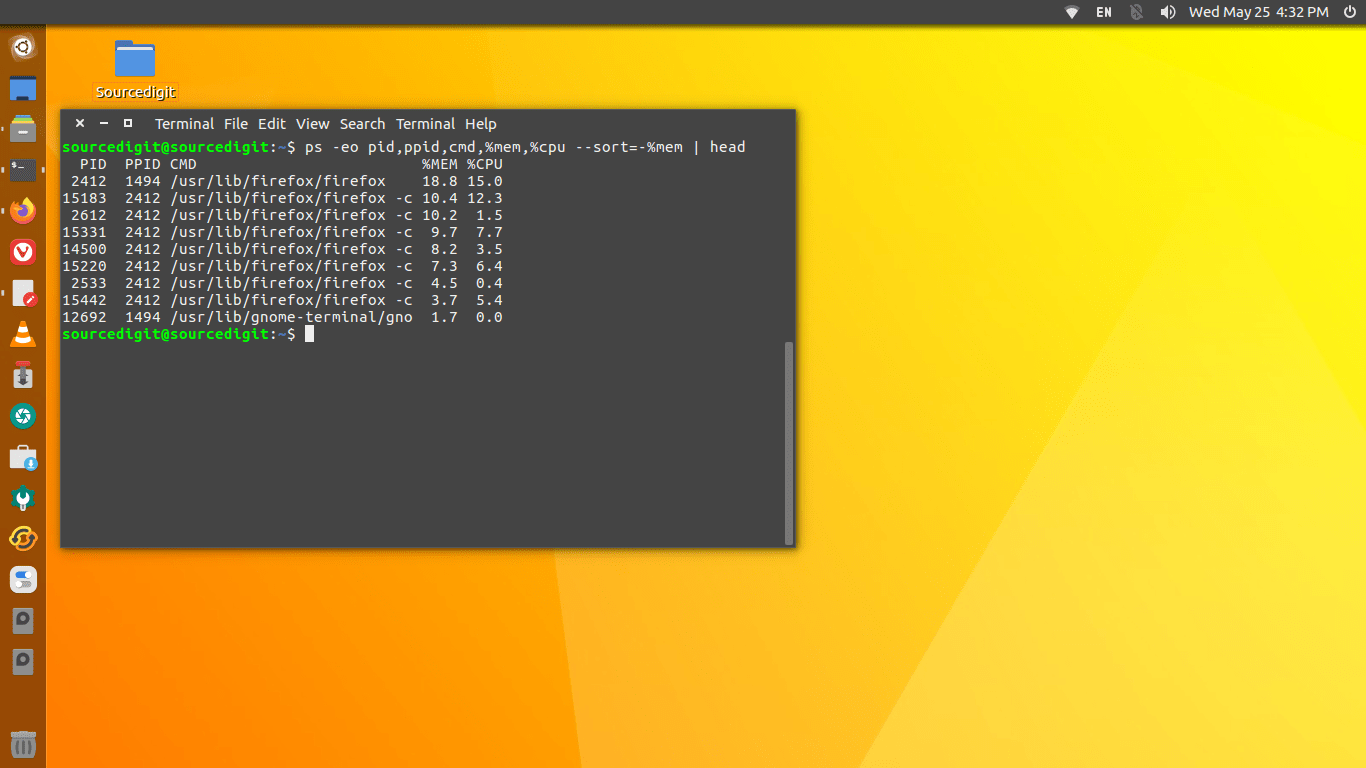This screenshot has height=768, width=1366.
Task: Open the Sourcedigit desktop folder
Action: pyautogui.click(x=135, y=58)
